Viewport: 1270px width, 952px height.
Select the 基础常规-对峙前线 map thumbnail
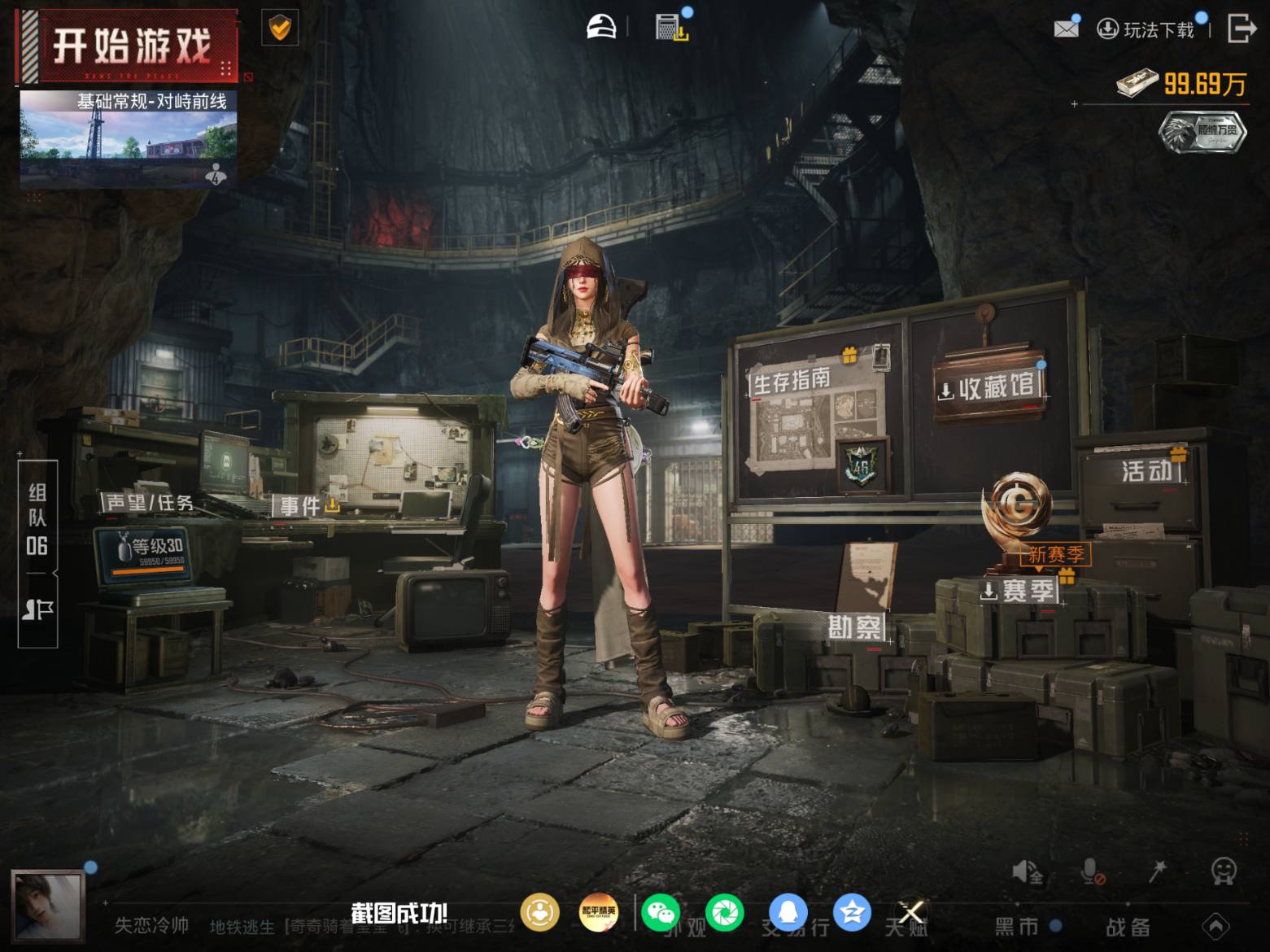click(129, 138)
